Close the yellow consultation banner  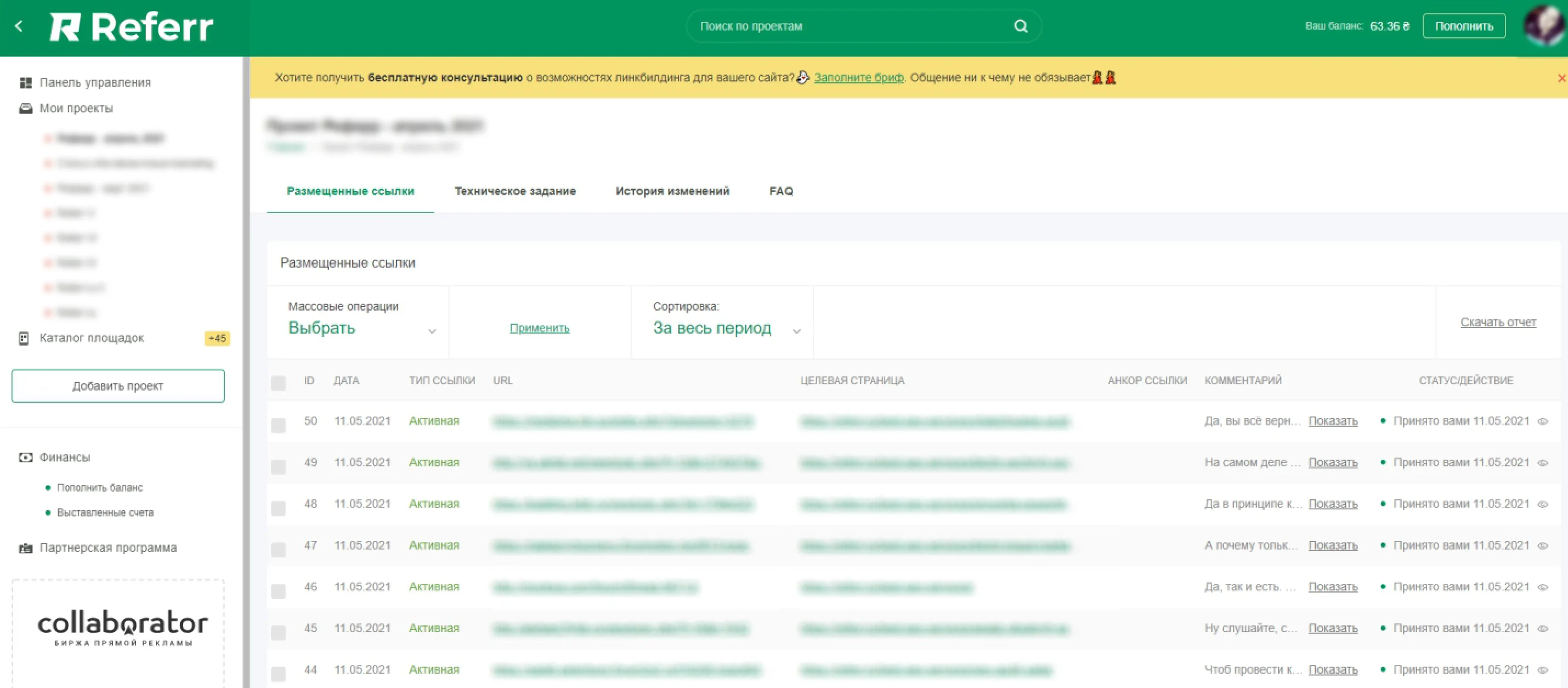pos(1561,78)
